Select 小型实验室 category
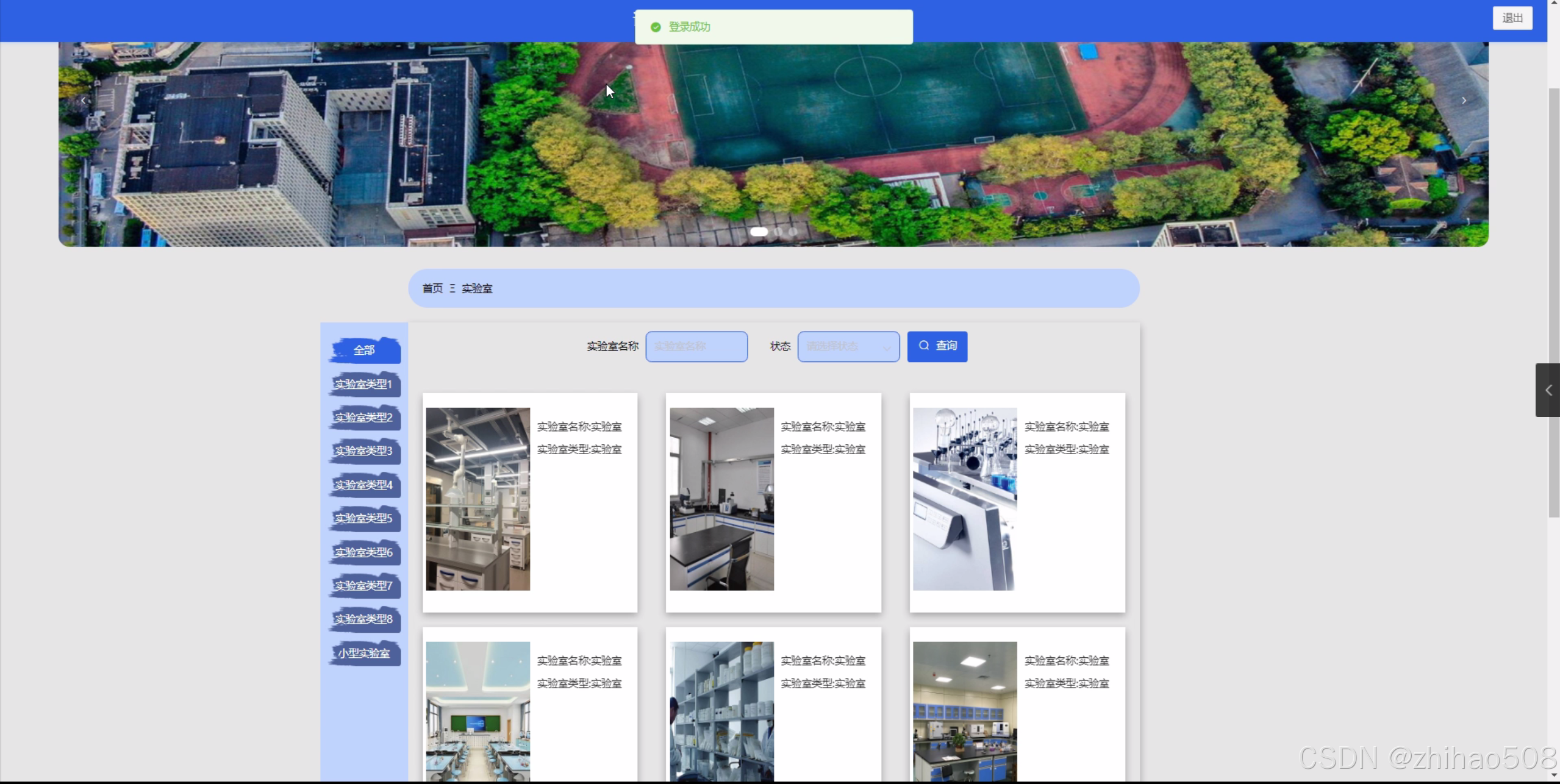Viewport: 1560px width, 784px height. click(x=364, y=653)
